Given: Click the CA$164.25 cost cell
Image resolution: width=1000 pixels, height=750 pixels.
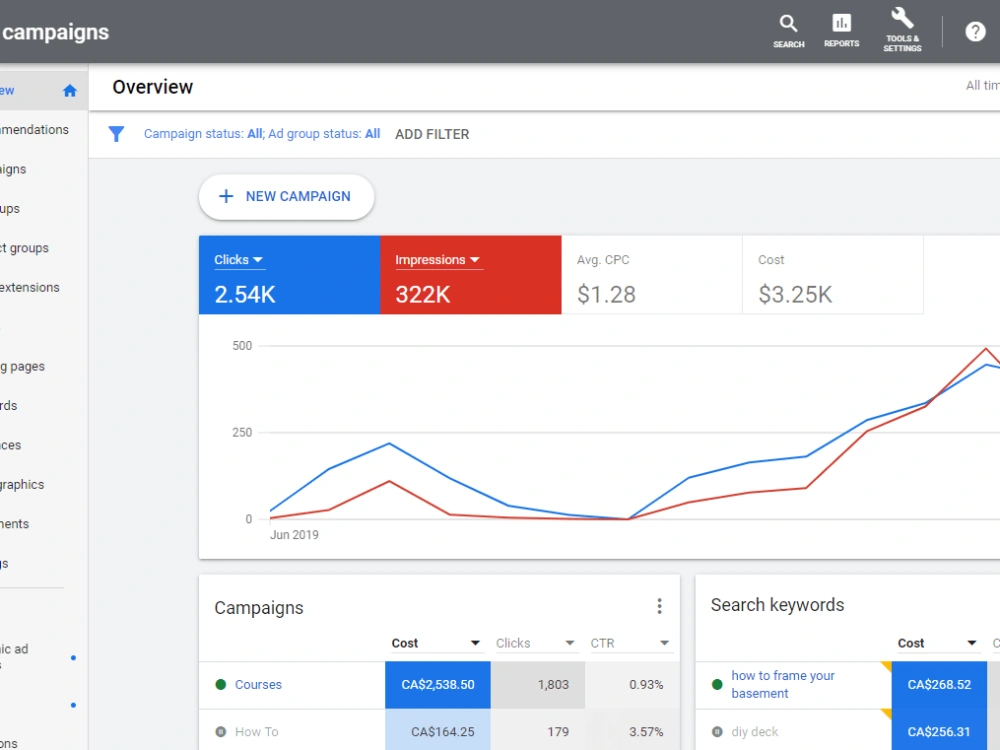Looking at the screenshot, I should coord(438,731).
